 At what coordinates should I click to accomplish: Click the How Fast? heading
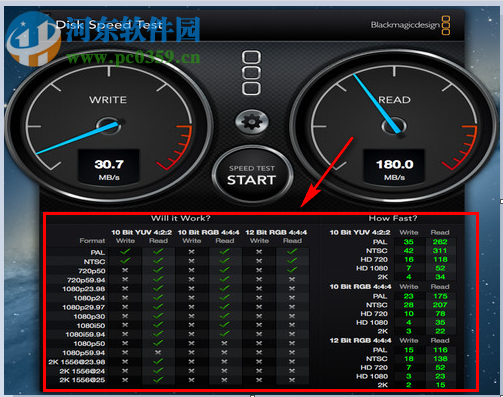[393, 218]
